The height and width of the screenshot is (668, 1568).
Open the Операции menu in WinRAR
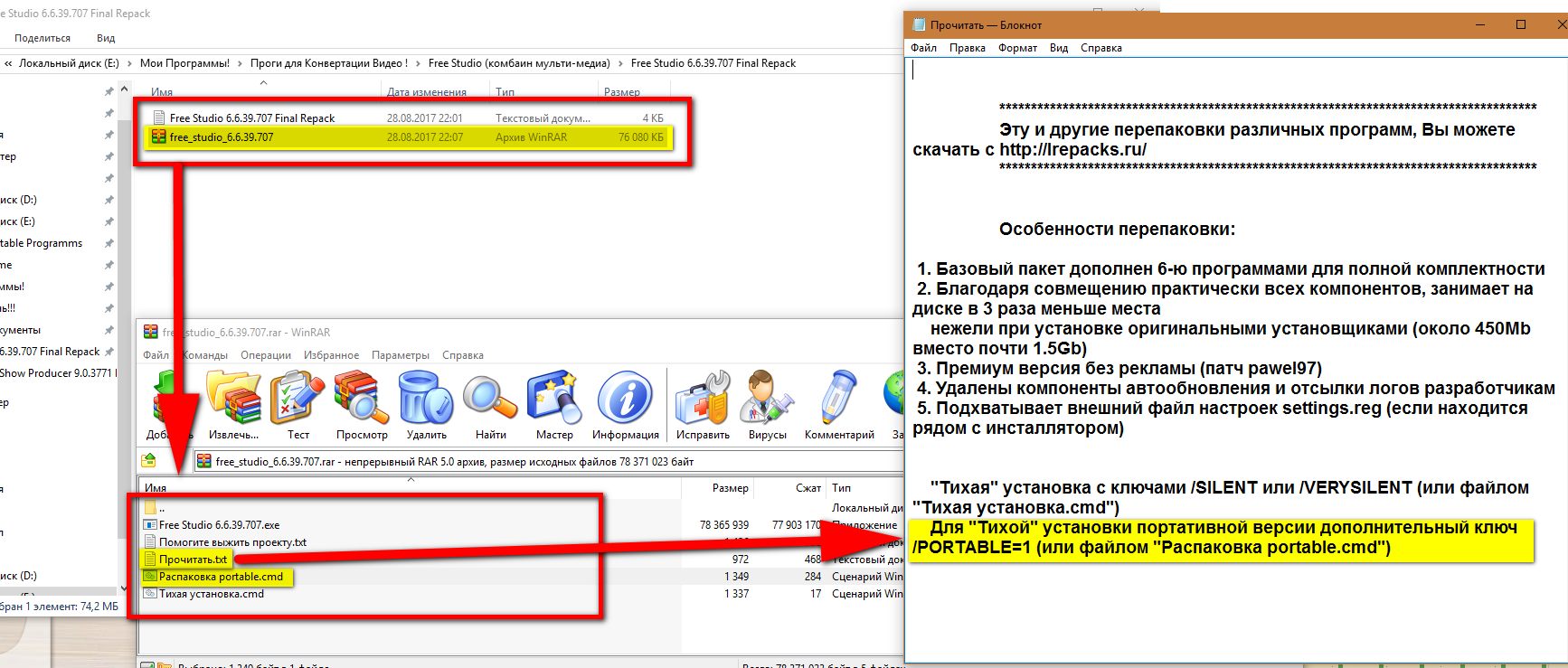click(x=266, y=355)
